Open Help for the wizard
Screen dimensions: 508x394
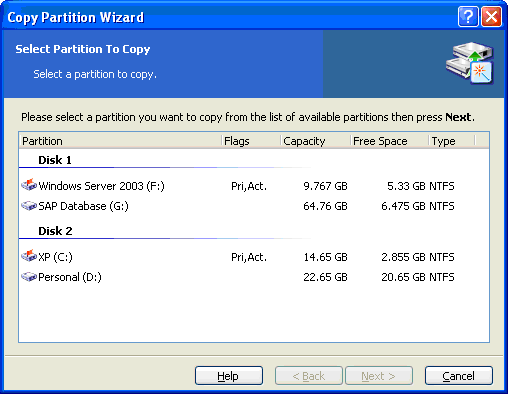coord(229,376)
